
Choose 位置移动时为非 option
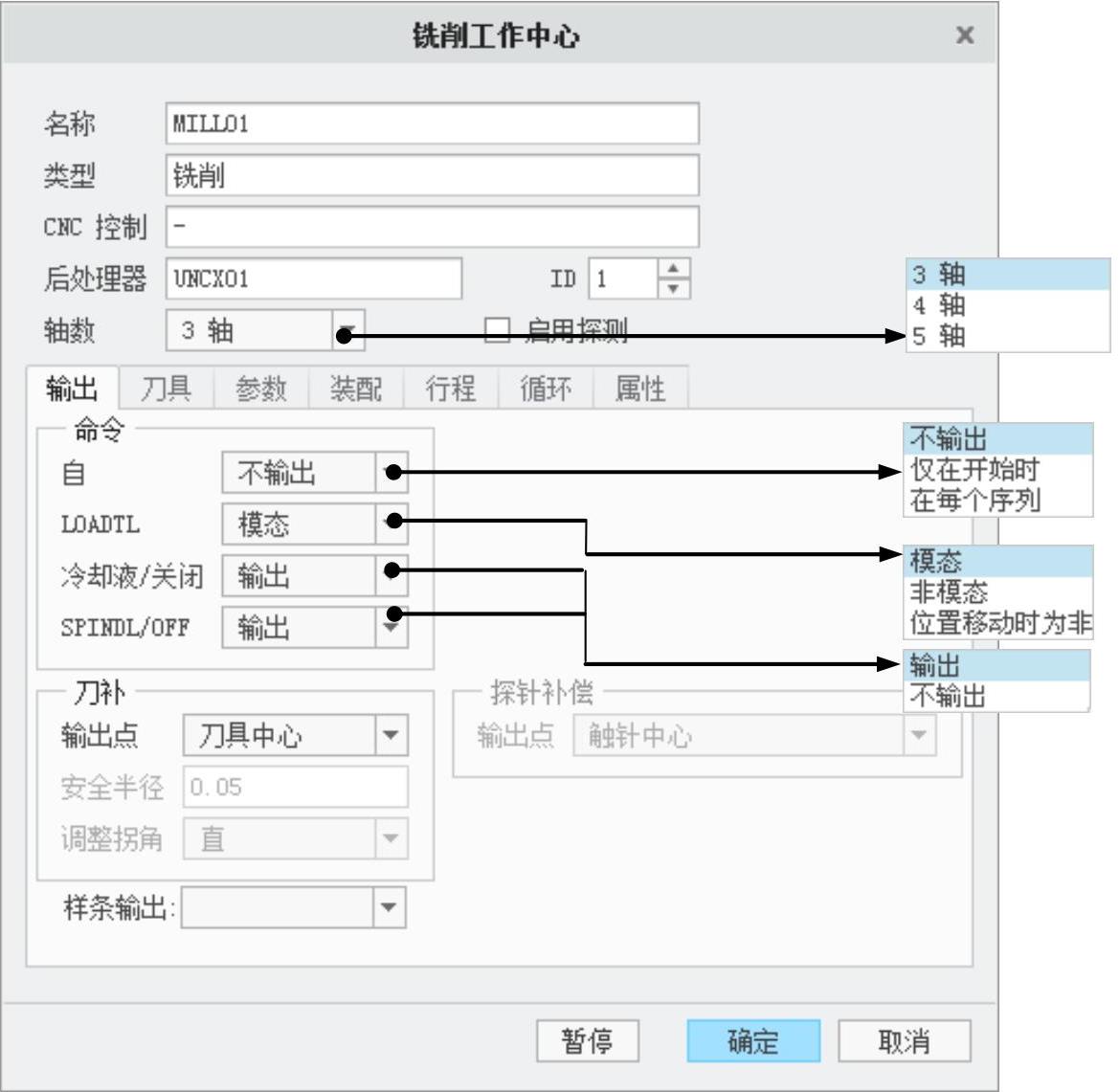(x=997, y=622)
